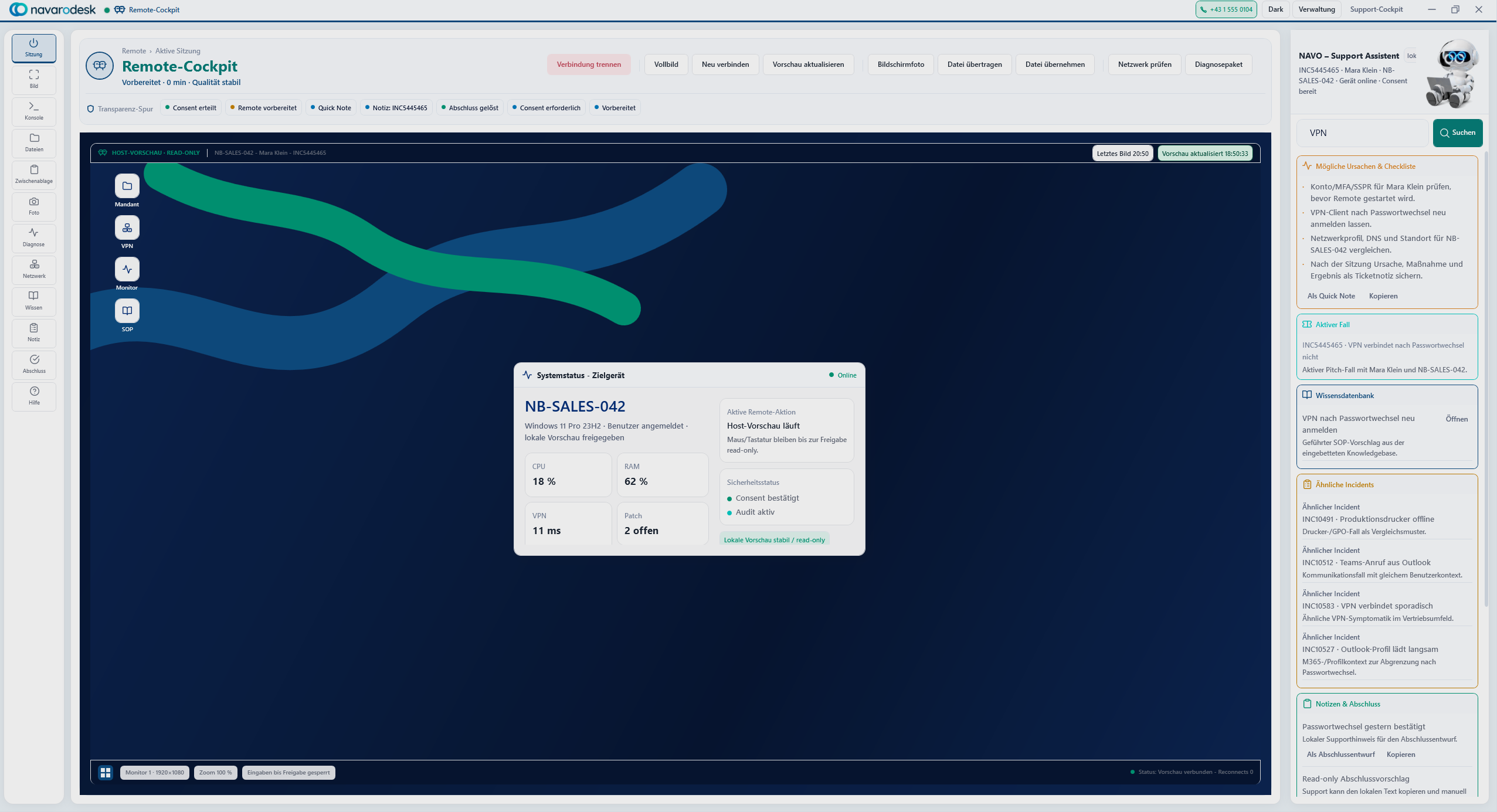Click the phone number +43 1 555 0104 button
This screenshot has height=812, width=1497.
click(x=1226, y=9)
